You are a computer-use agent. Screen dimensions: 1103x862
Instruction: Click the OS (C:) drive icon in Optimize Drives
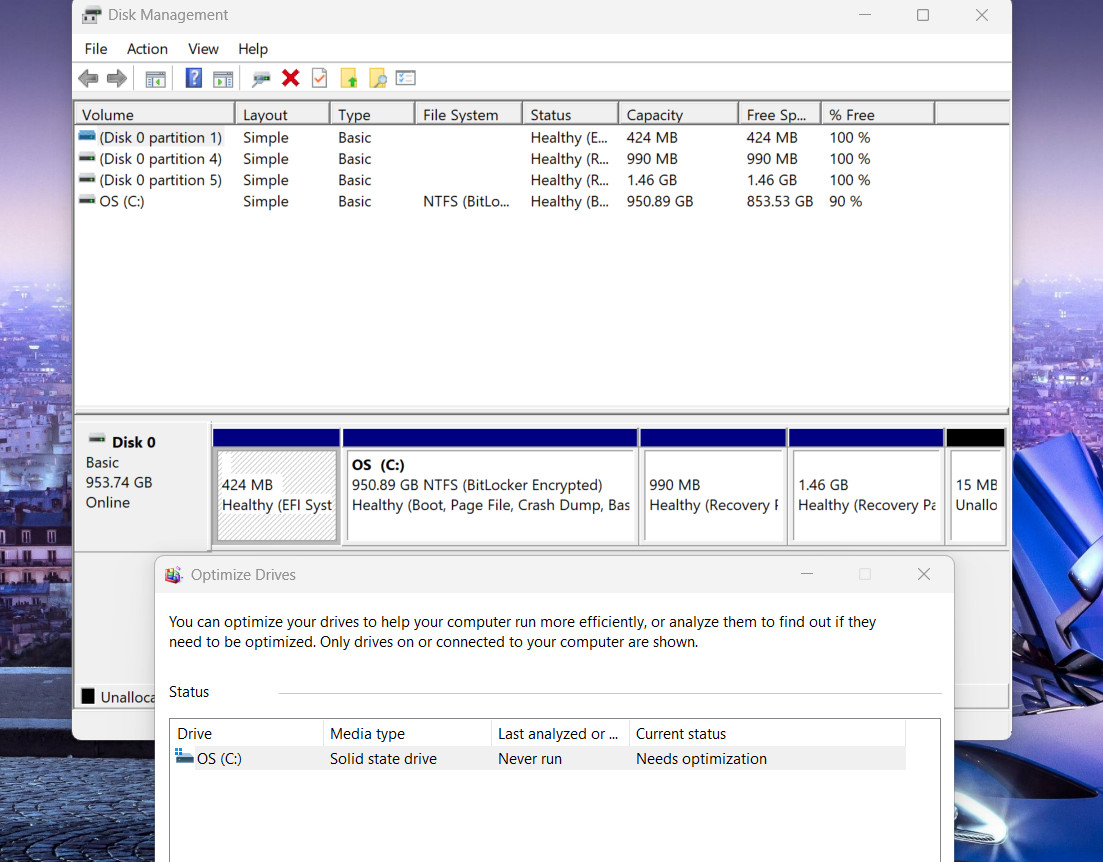184,757
